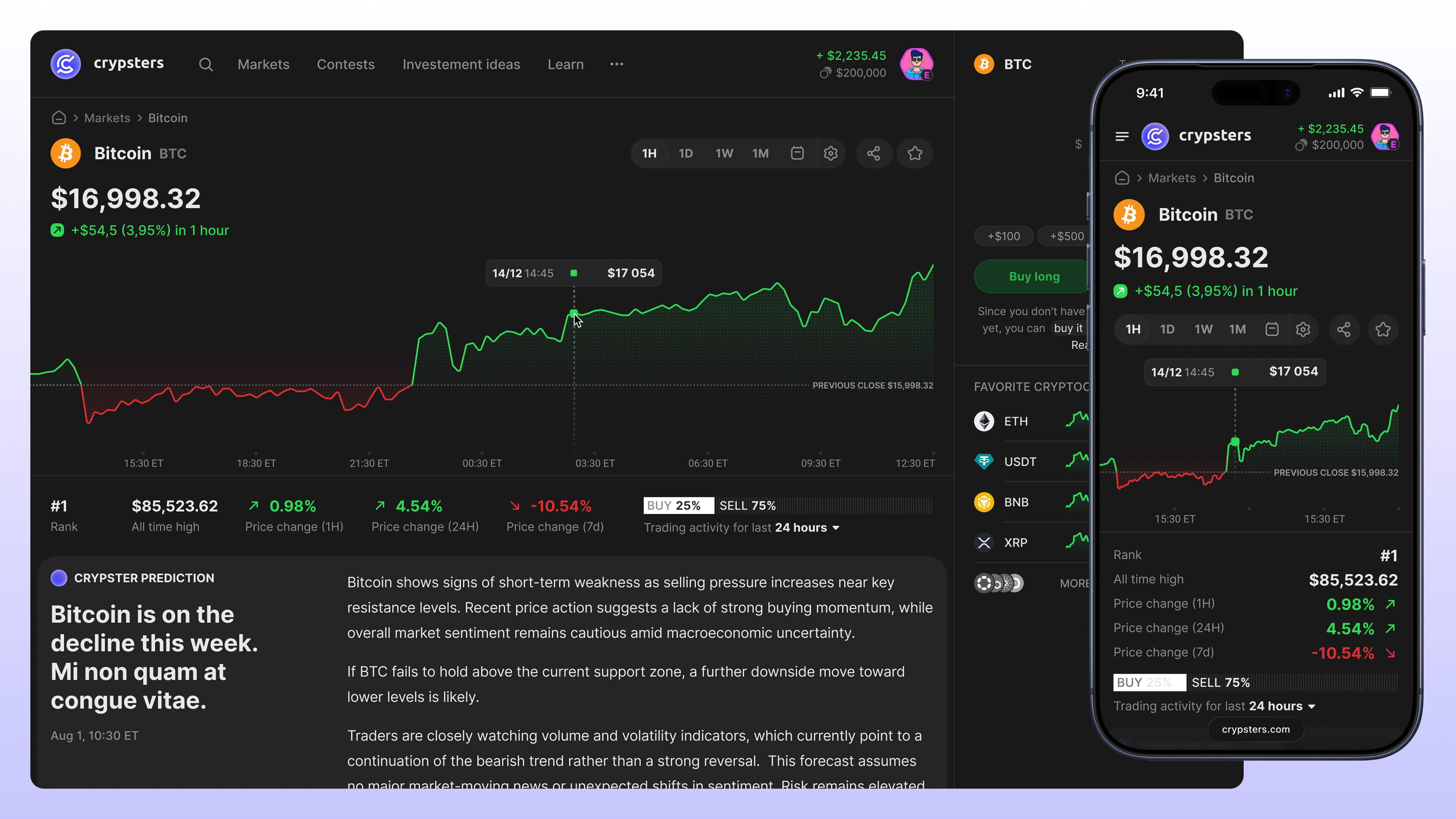Image resolution: width=1456 pixels, height=819 pixels.
Task: Open chart settings gear on desktop
Action: coord(830,153)
